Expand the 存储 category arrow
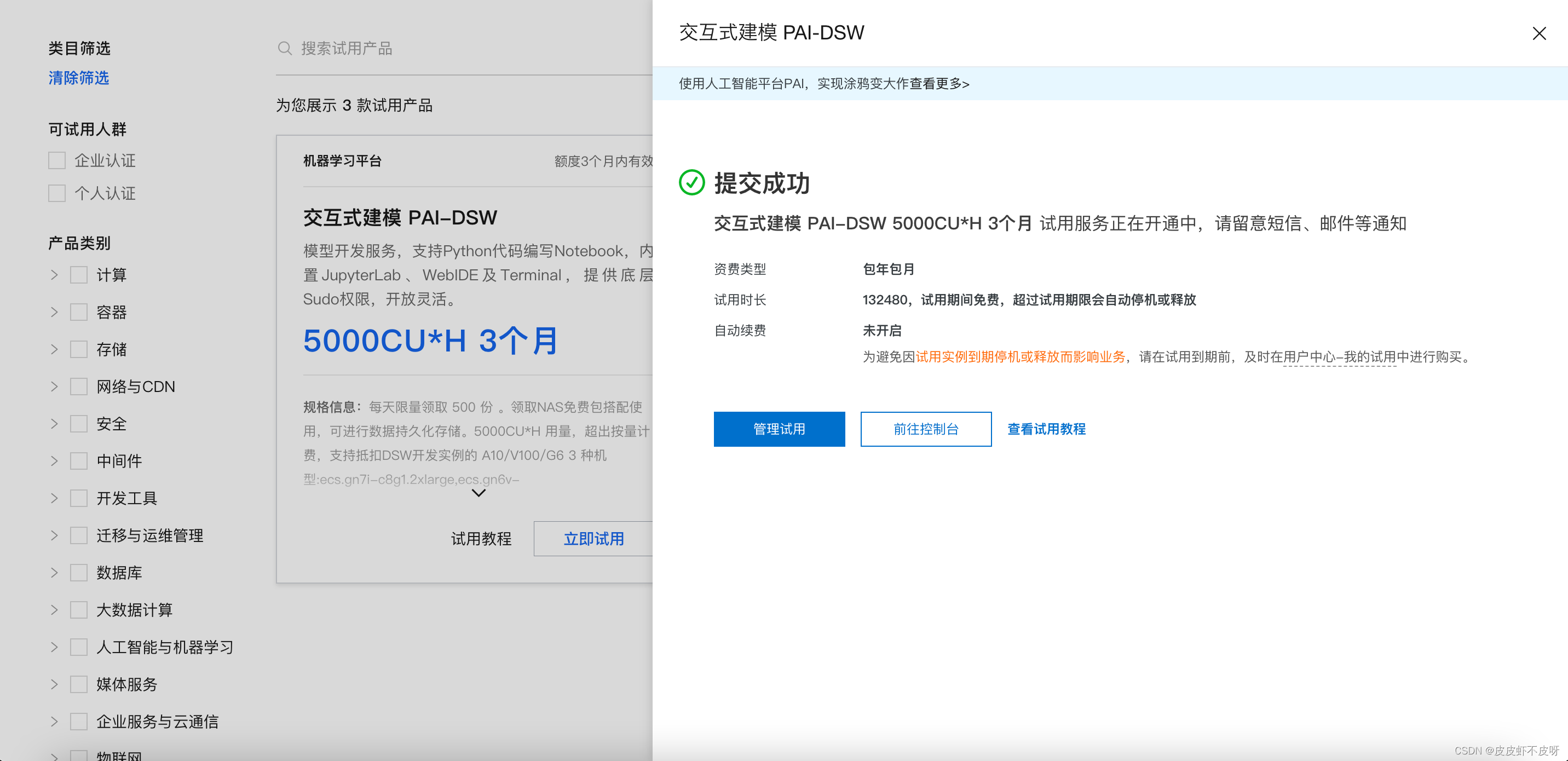 pos(54,349)
